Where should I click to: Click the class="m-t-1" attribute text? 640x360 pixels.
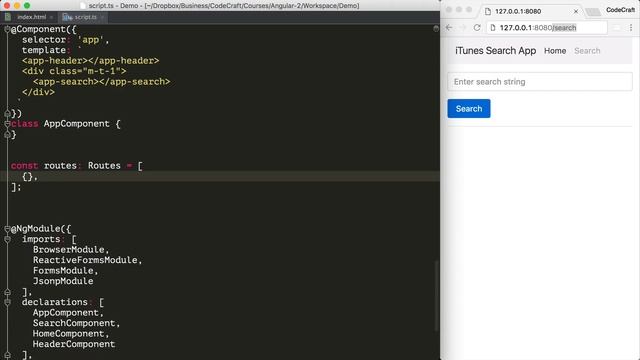[85, 71]
